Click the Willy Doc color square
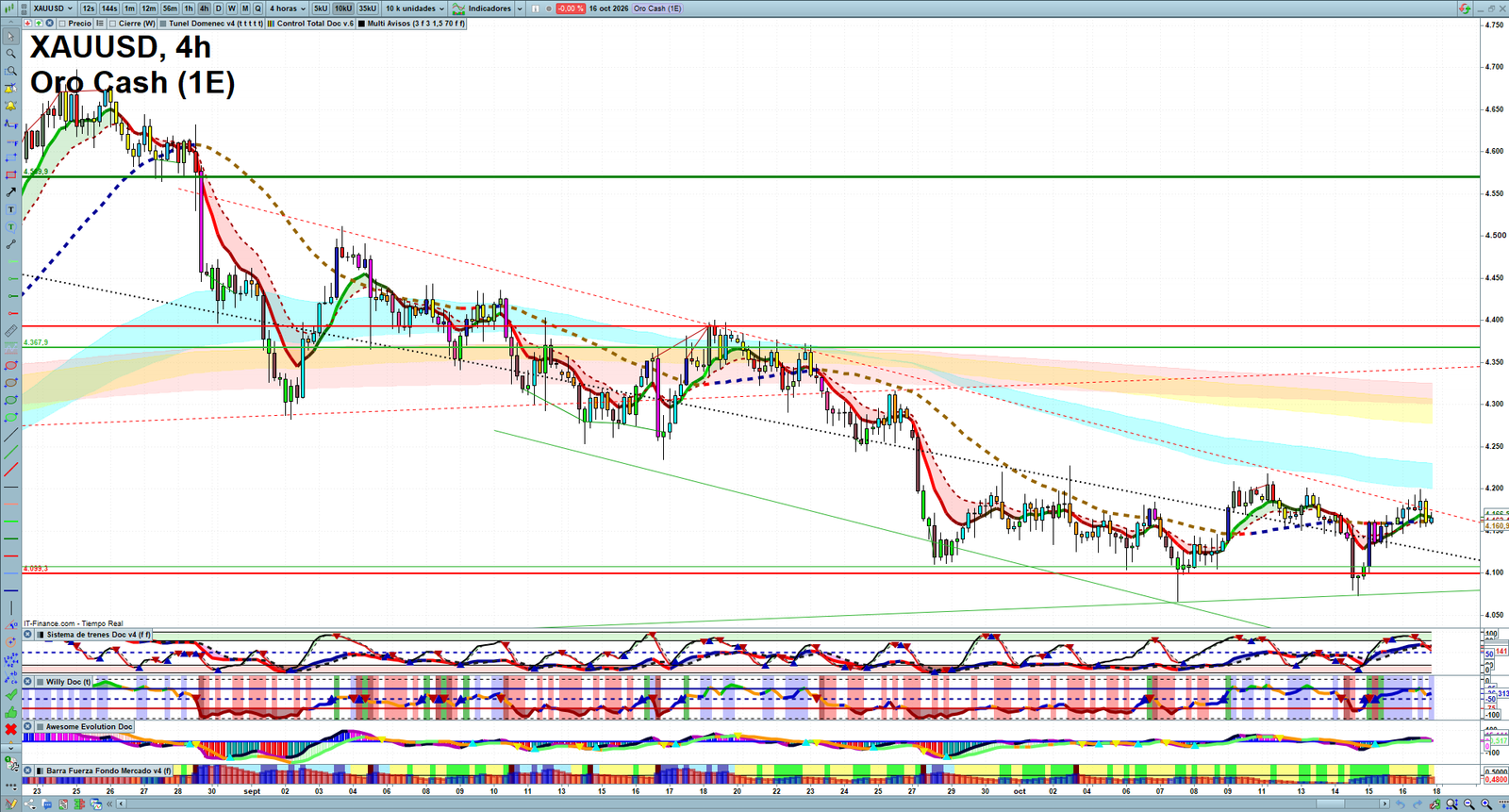Screen dimensions: 1509x812 tap(41, 681)
